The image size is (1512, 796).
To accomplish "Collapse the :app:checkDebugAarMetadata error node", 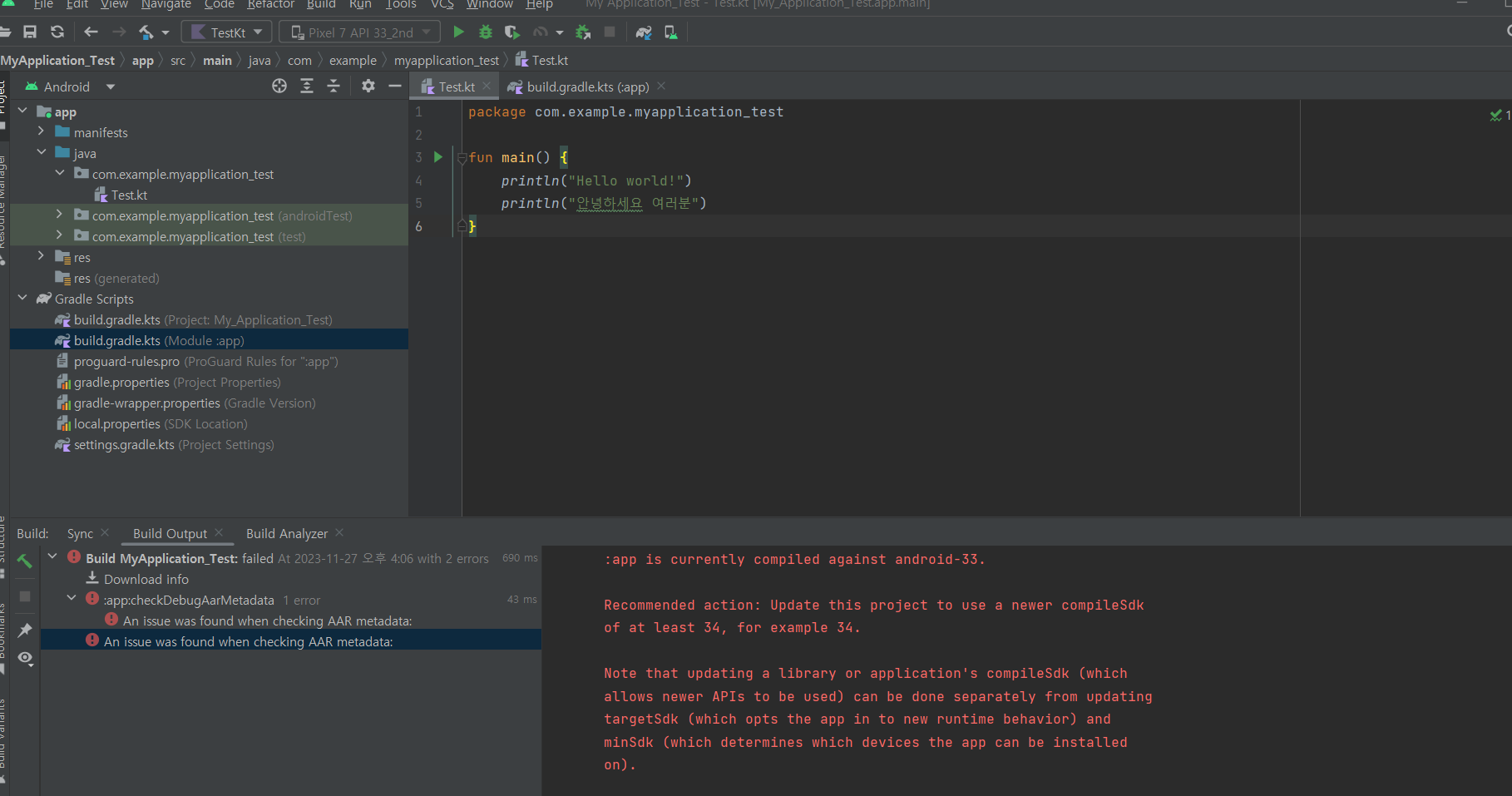I will coord(72,598).
